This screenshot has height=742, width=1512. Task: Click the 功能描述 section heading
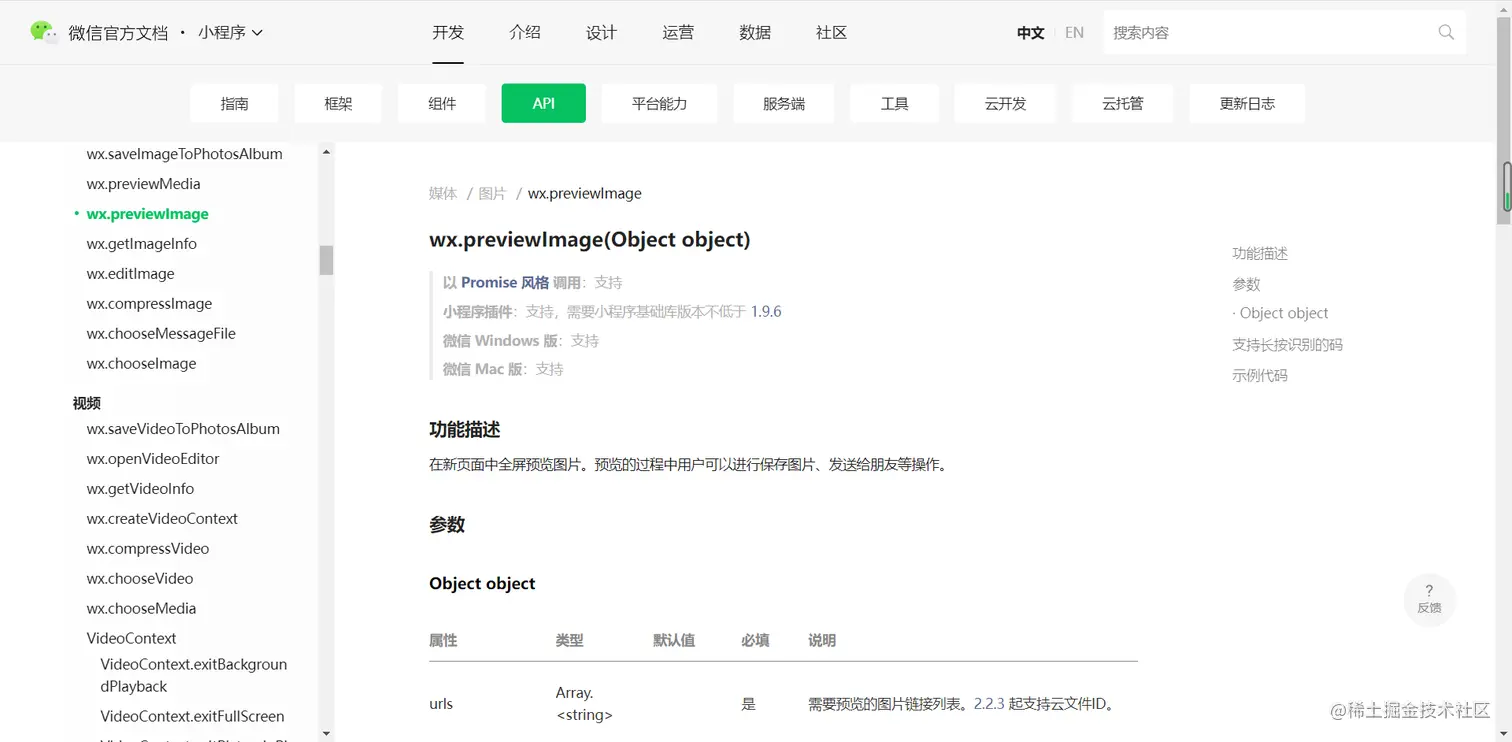(465, 429)
